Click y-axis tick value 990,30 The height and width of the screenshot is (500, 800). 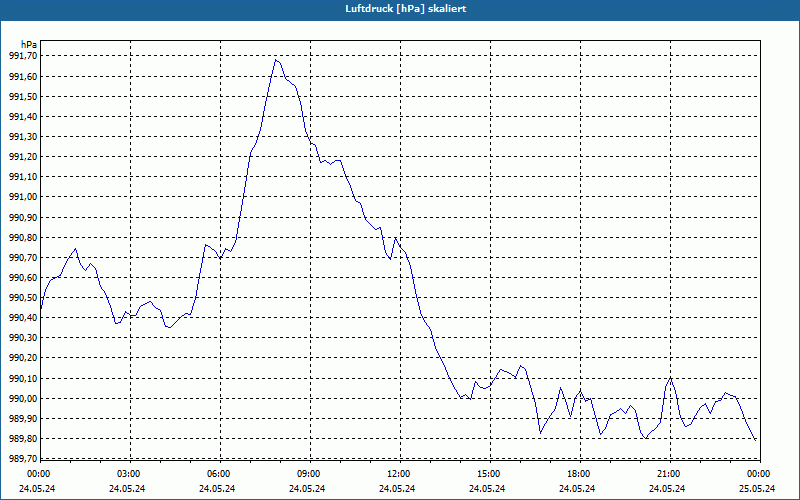pyautogui.click(x=23, y=338)
